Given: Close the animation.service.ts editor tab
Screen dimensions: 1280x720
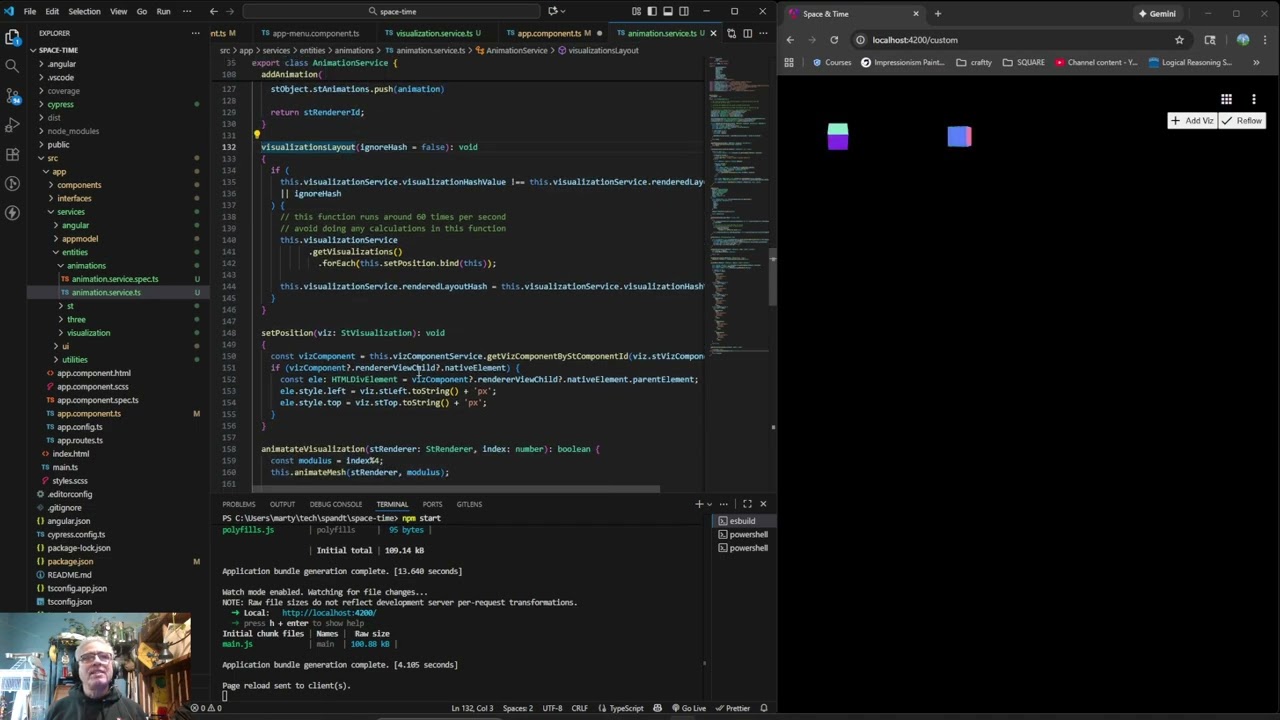Looking at the screenshot, I should click(712, 33).
